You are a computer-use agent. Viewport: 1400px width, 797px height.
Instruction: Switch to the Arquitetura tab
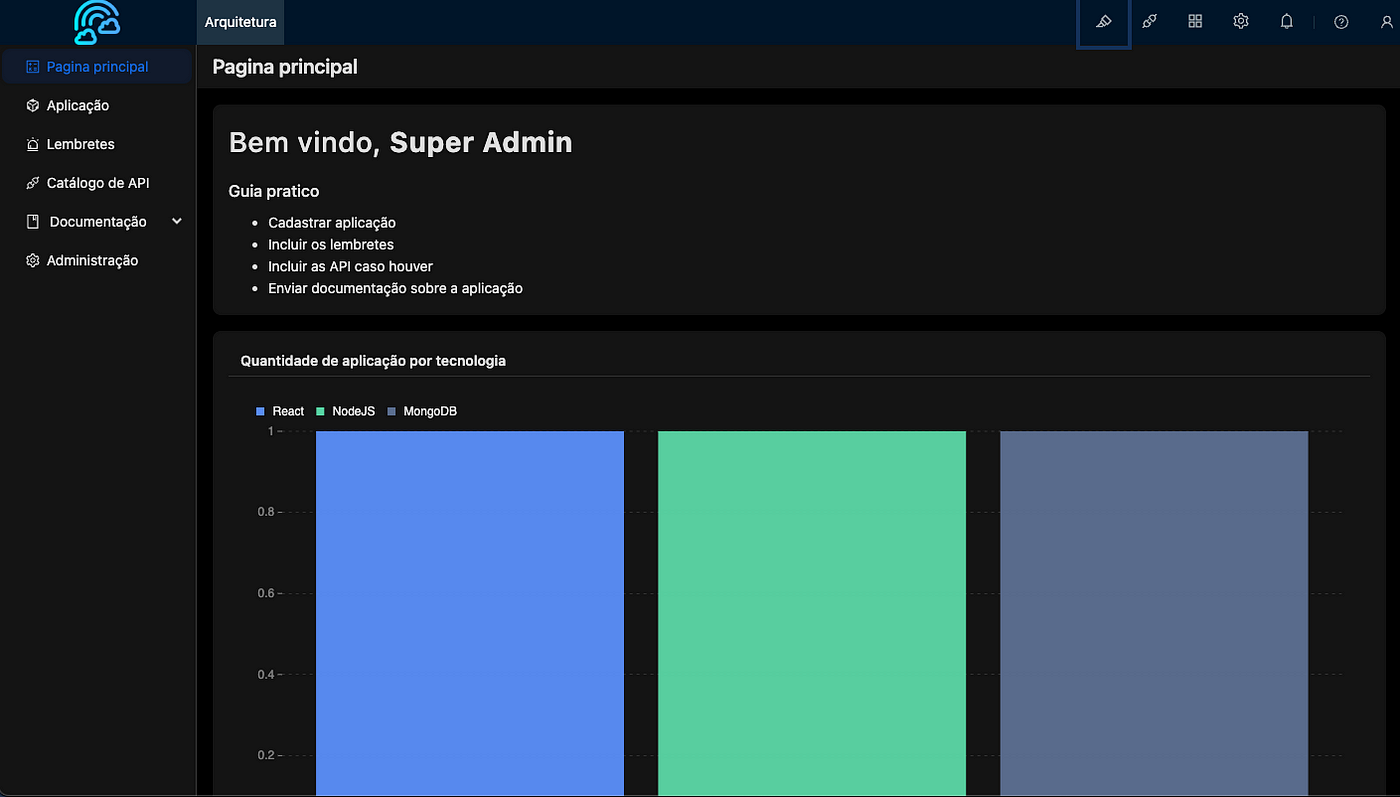(x=240, y=22)
